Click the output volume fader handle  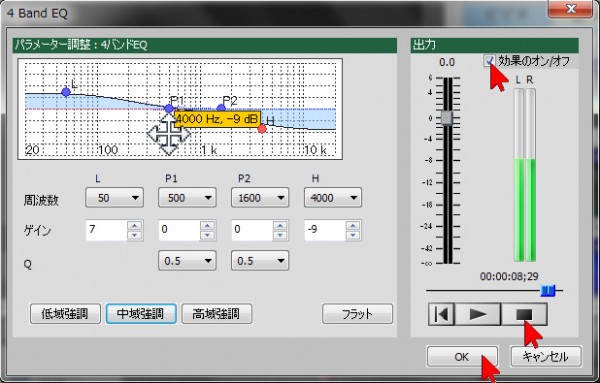point(447,118)
